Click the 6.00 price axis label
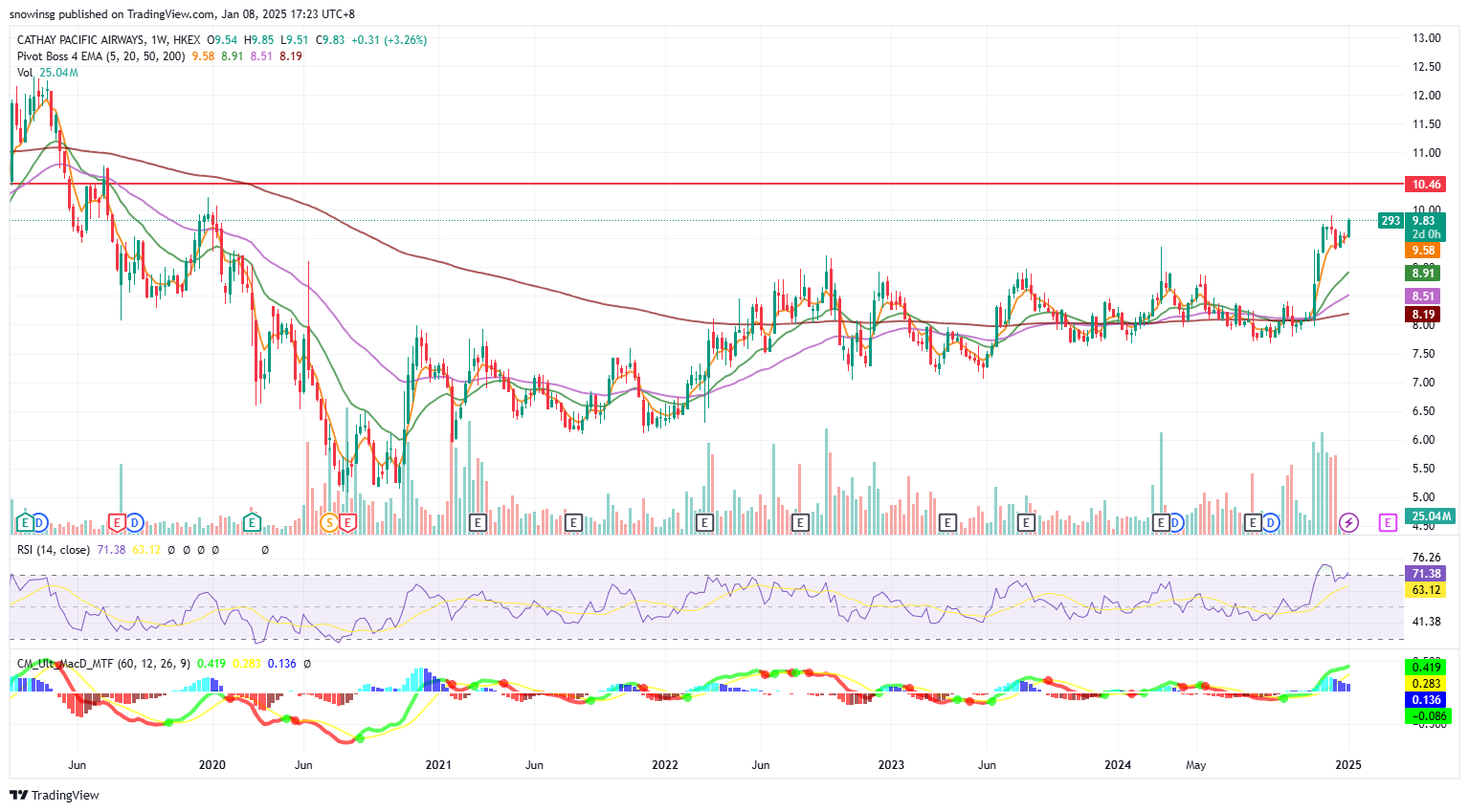Image resolution: width=1469 pixels, height=812 pixels. pyautogui.click(x=1424, y=440)
